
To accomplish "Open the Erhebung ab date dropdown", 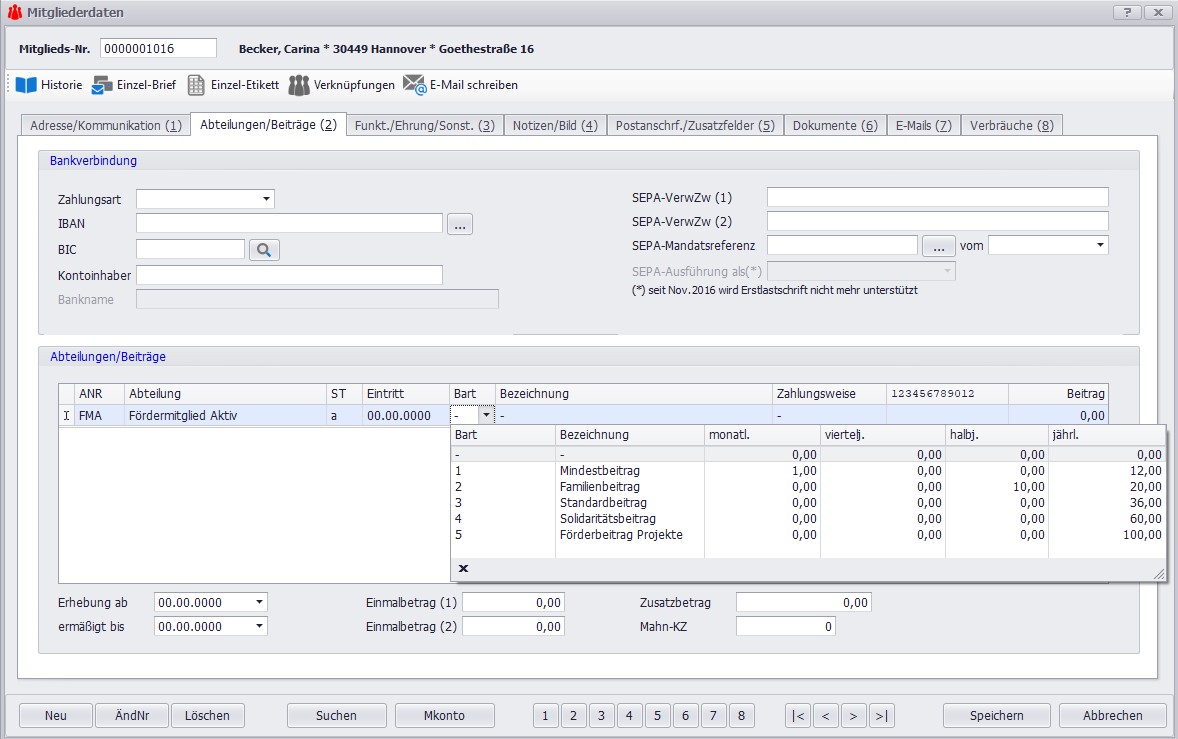I will [260, 603].
